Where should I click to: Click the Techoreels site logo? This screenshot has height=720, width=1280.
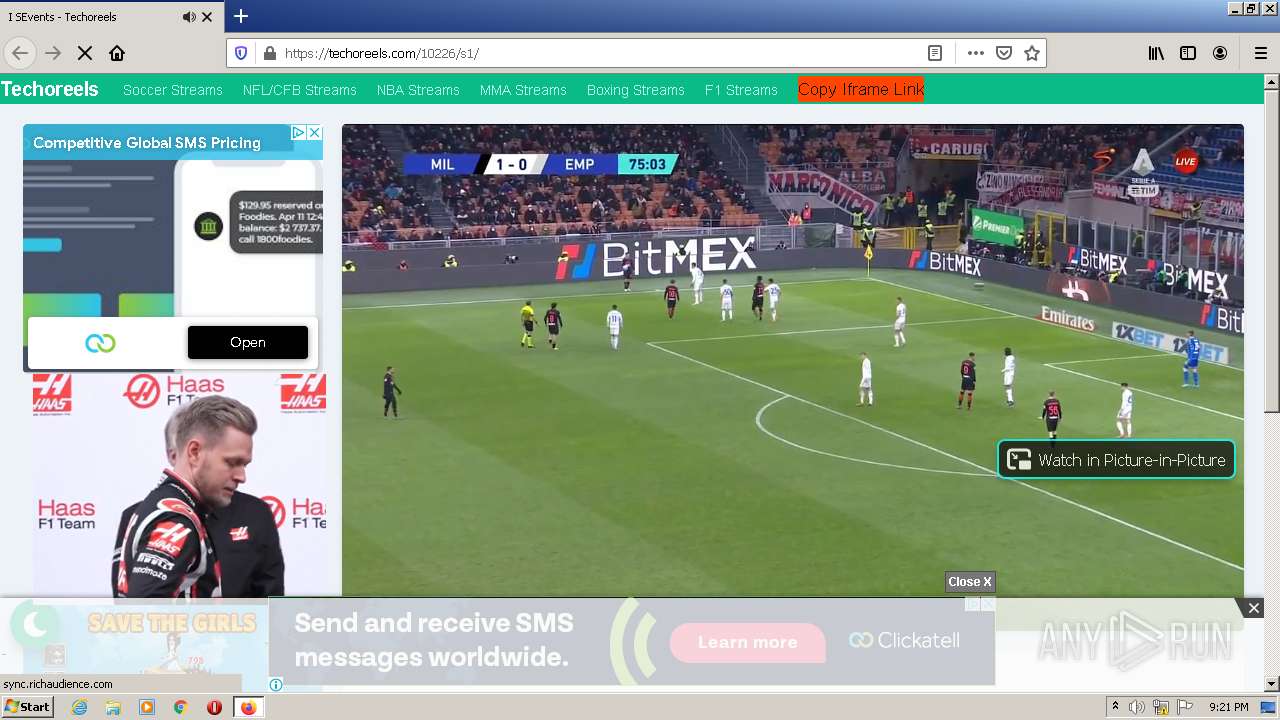(50, 89)
